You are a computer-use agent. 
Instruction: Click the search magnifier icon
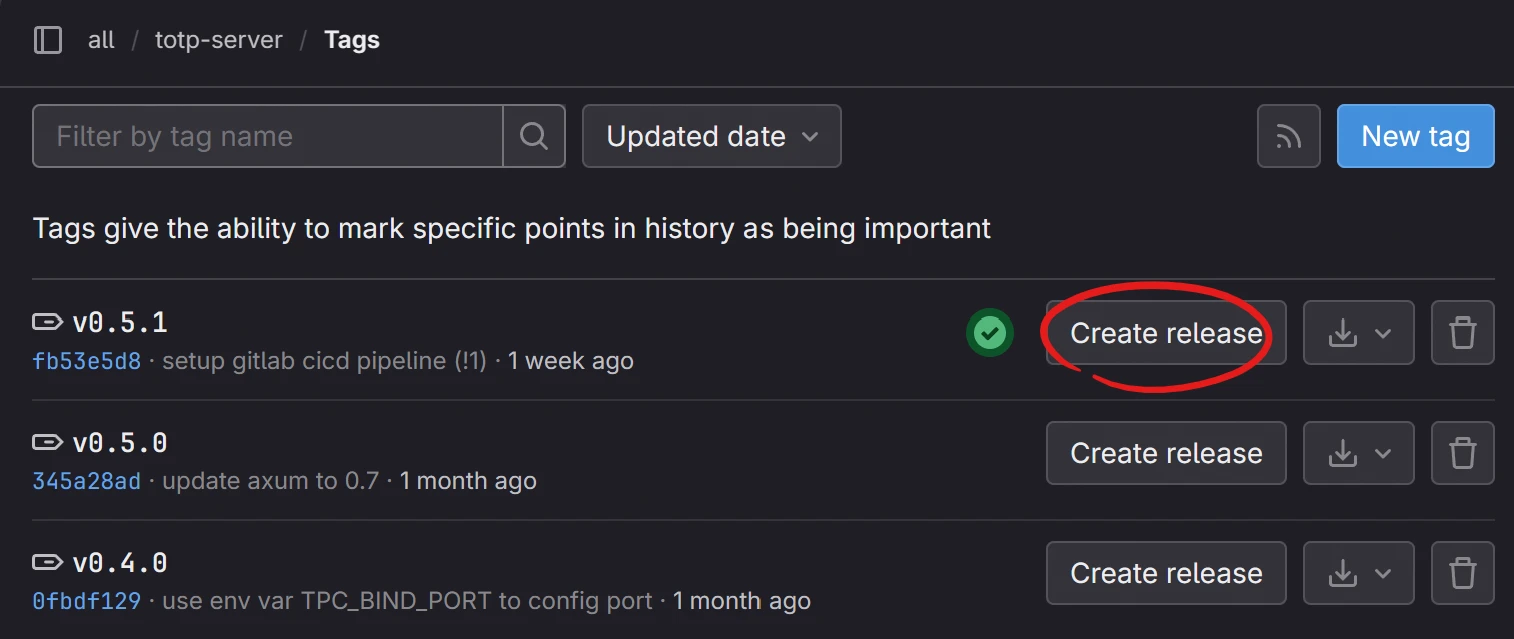coord(534,136)
